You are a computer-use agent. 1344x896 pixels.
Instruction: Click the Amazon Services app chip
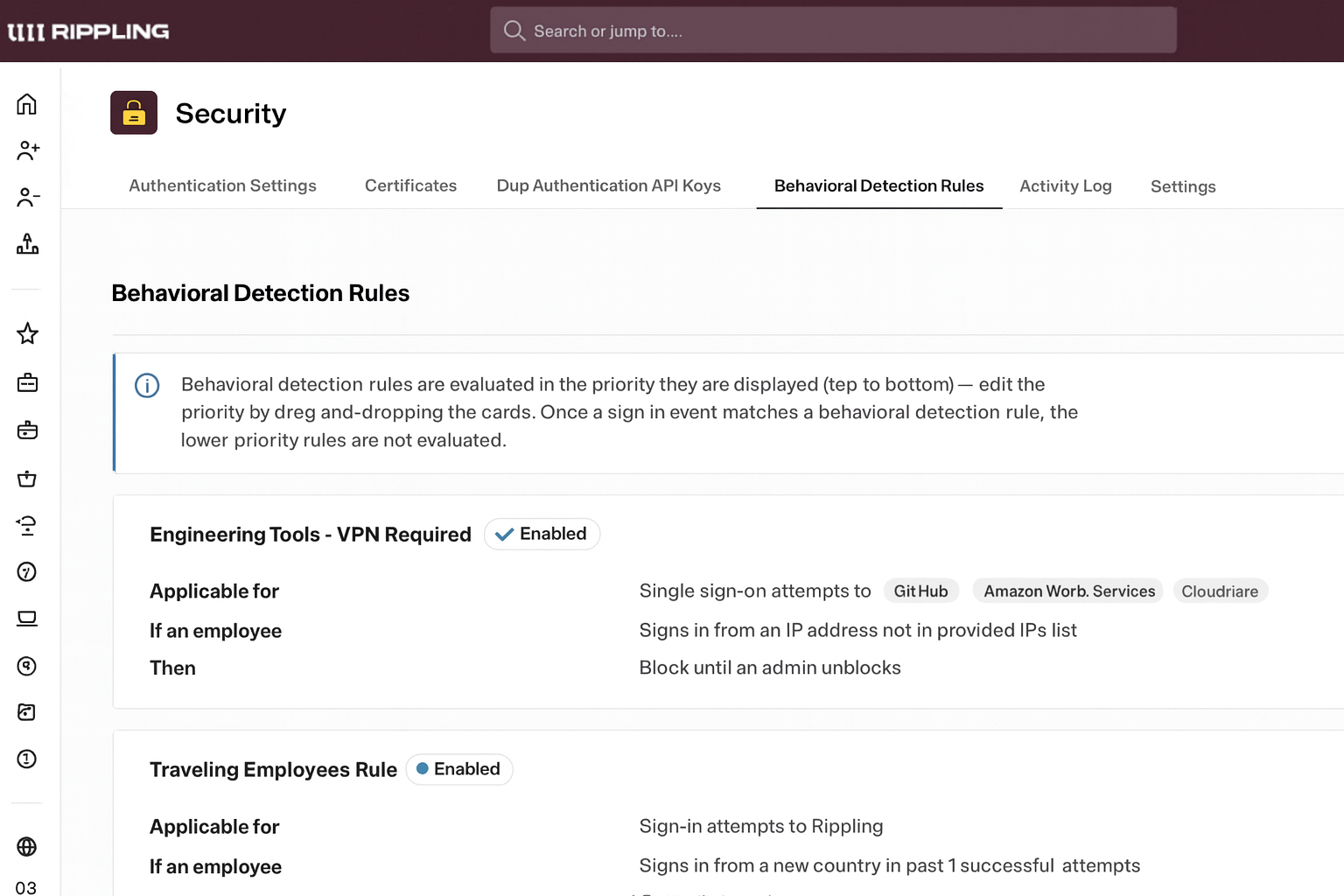coord(1068,591)
